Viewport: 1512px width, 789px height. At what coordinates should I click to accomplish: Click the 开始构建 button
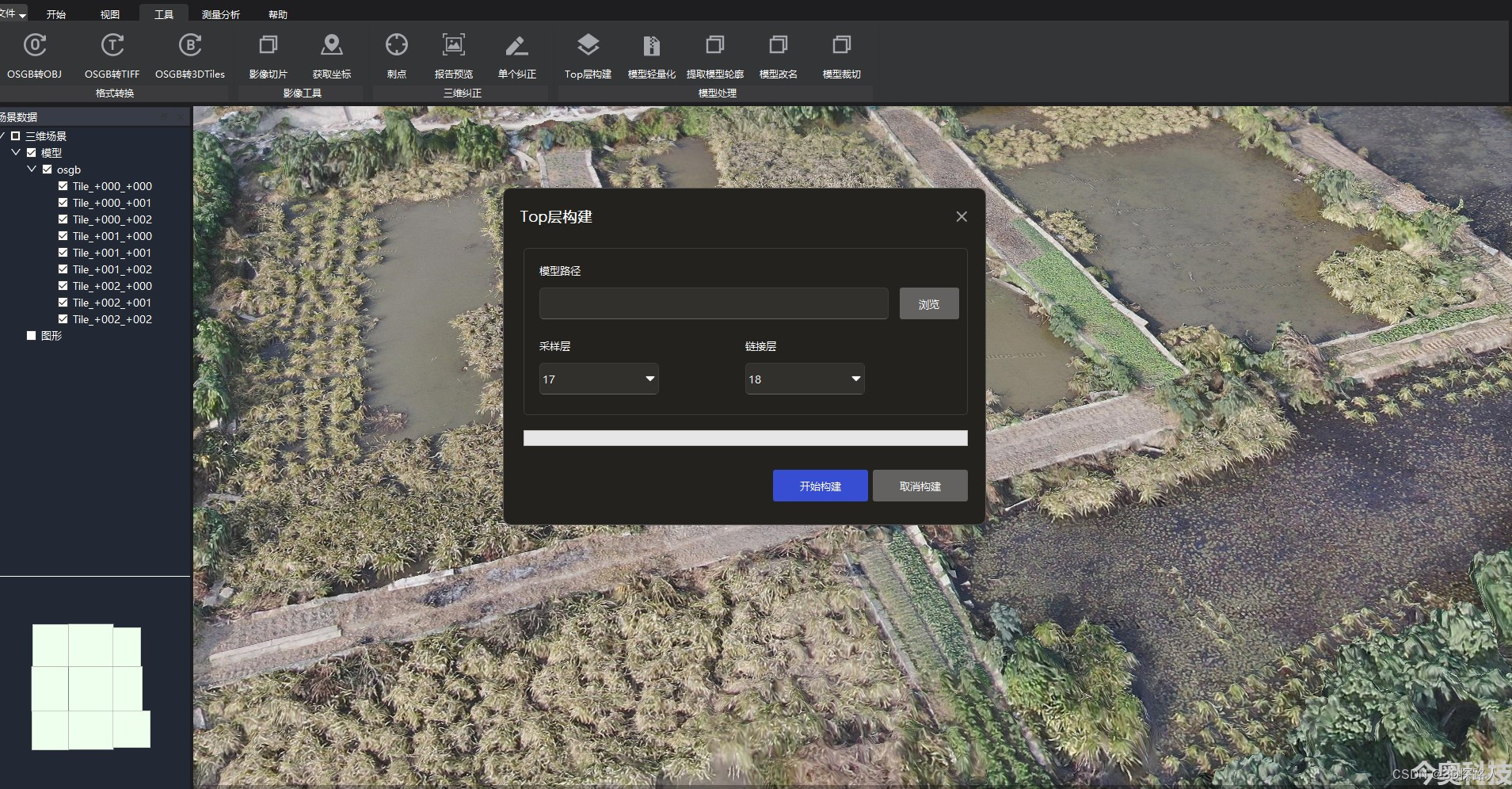pyautogui.click(x=821, y=486)
